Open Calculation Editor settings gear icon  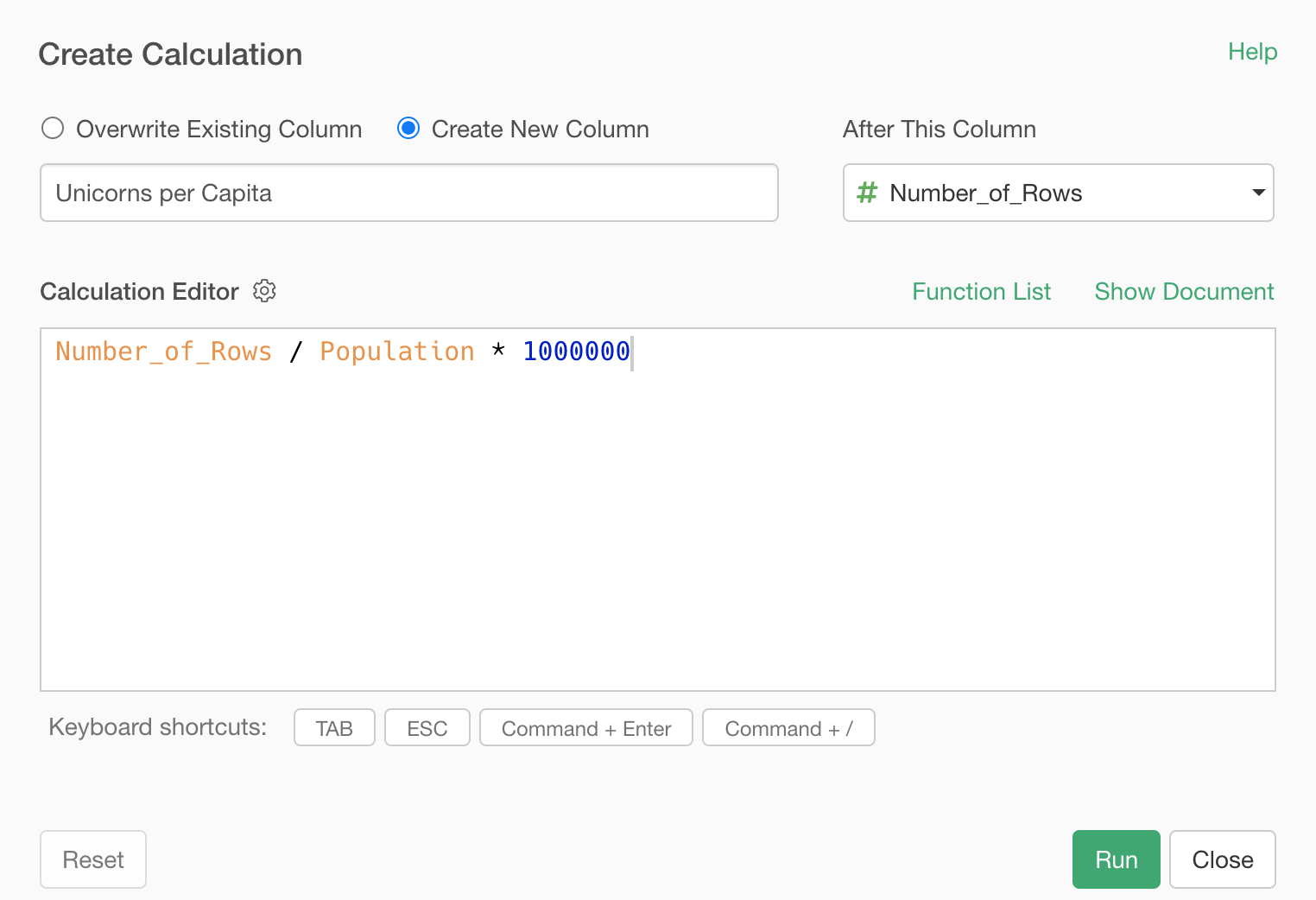pyautogui.click(x=264, y=291)
